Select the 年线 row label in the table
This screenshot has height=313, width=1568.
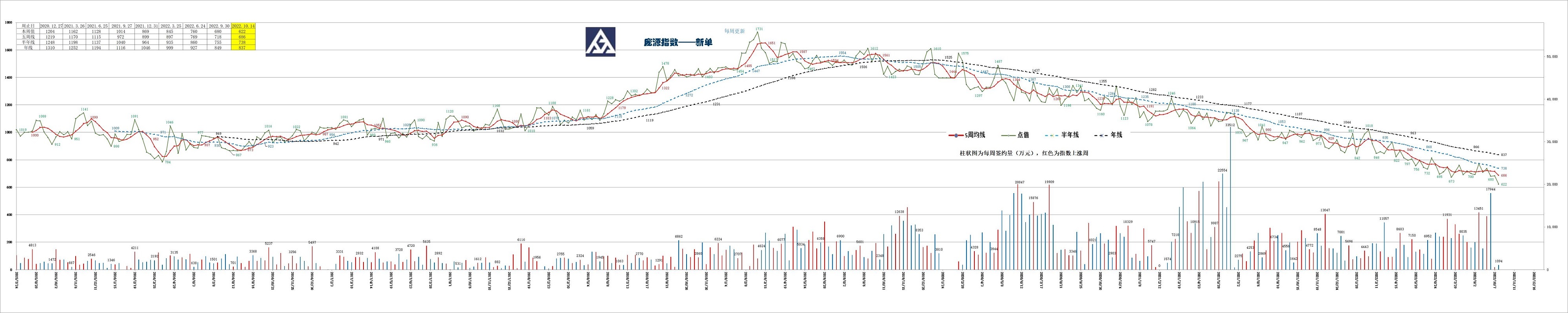28,47
